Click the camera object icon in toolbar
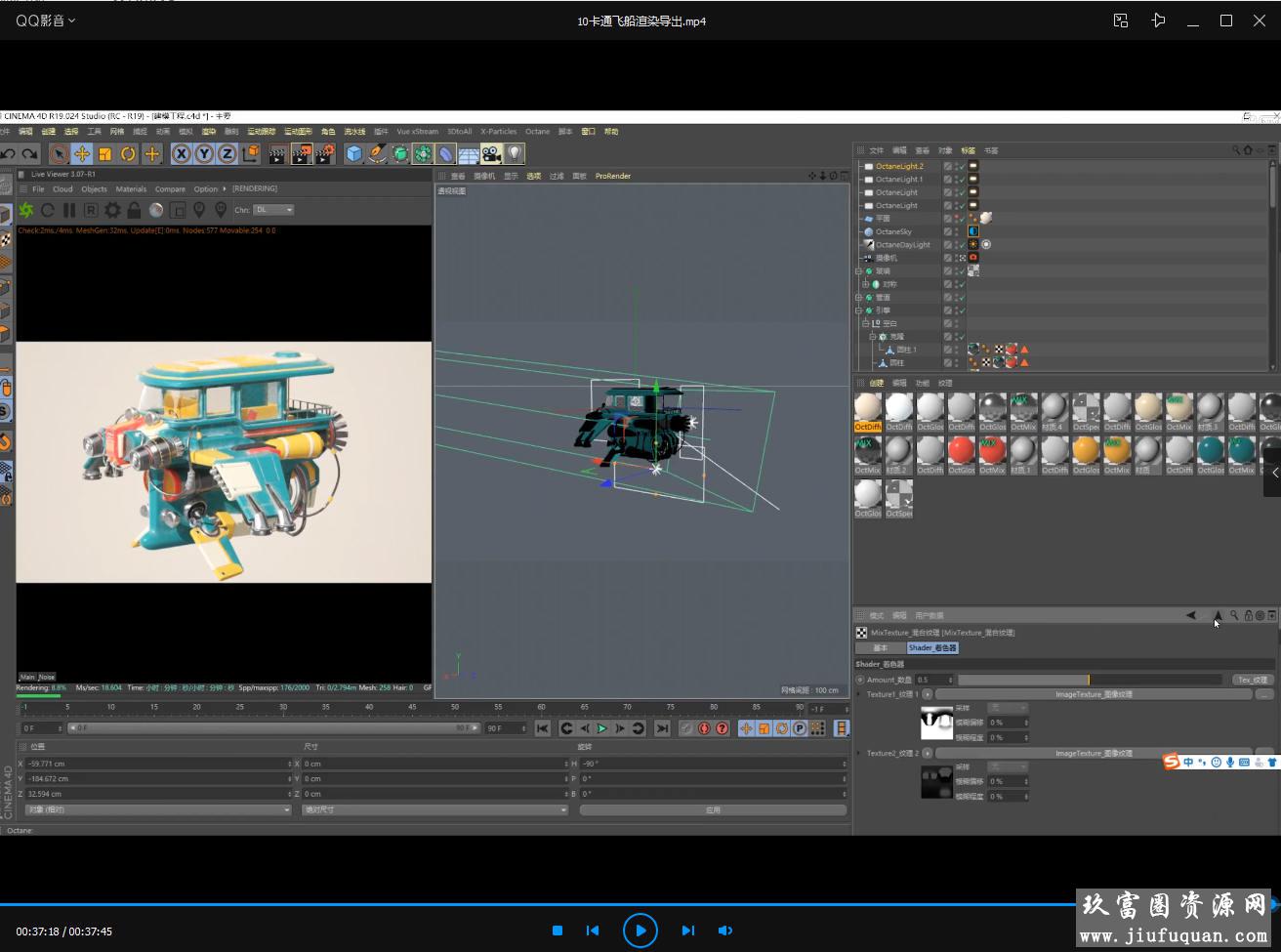The image size is (1281, 952). tap(491, 154)
